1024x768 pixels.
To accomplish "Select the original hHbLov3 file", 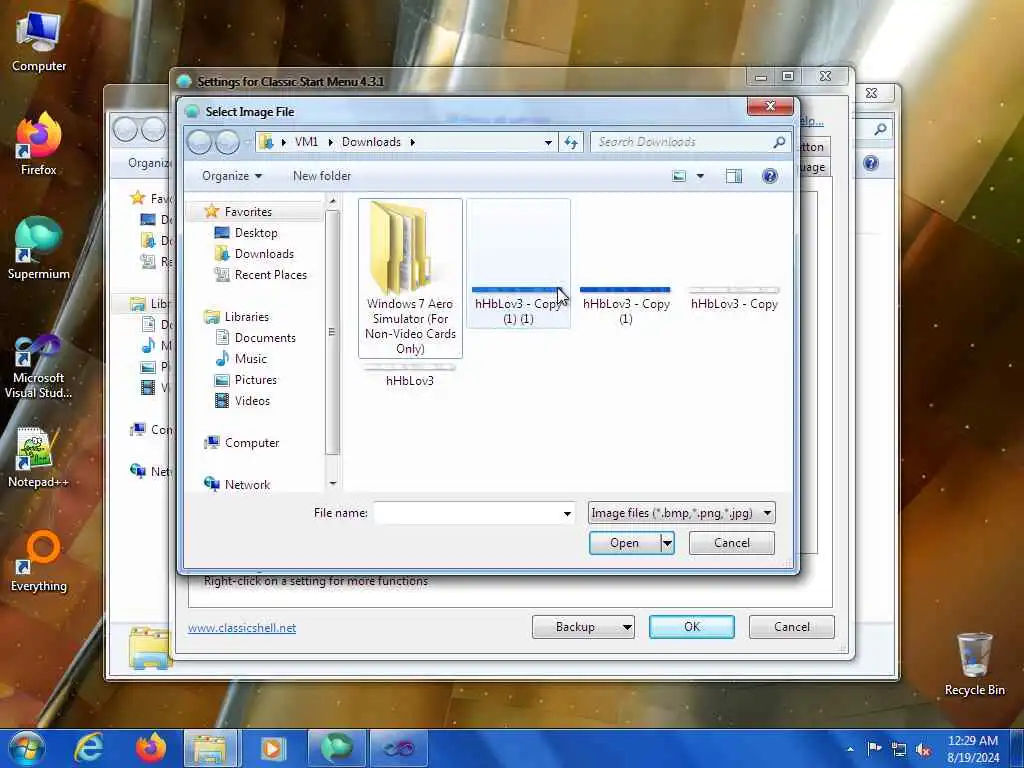I will tap(409, 376).
